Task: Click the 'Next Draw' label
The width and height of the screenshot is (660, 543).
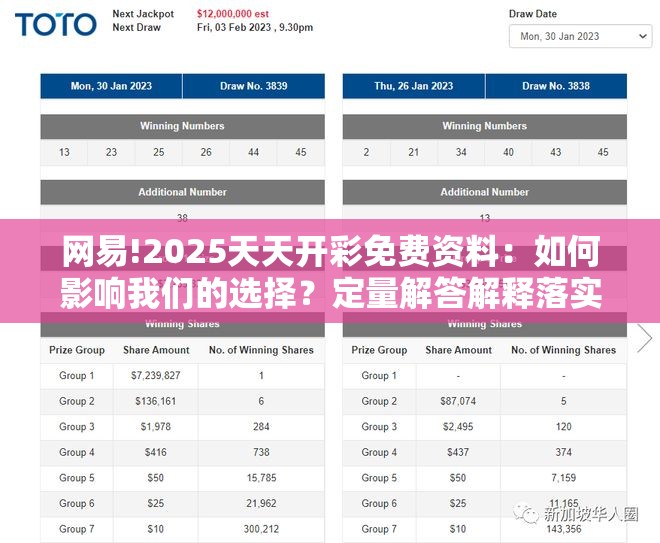Action: click(136, 27)
